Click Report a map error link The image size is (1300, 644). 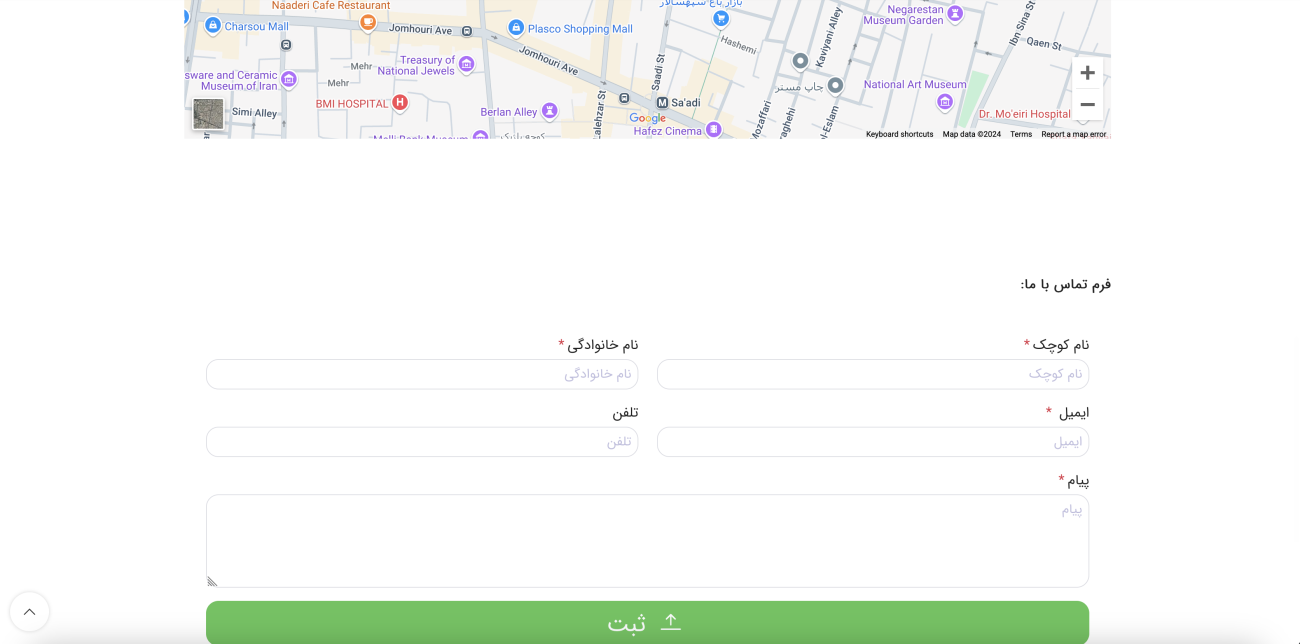click(x=1073, y=134)
